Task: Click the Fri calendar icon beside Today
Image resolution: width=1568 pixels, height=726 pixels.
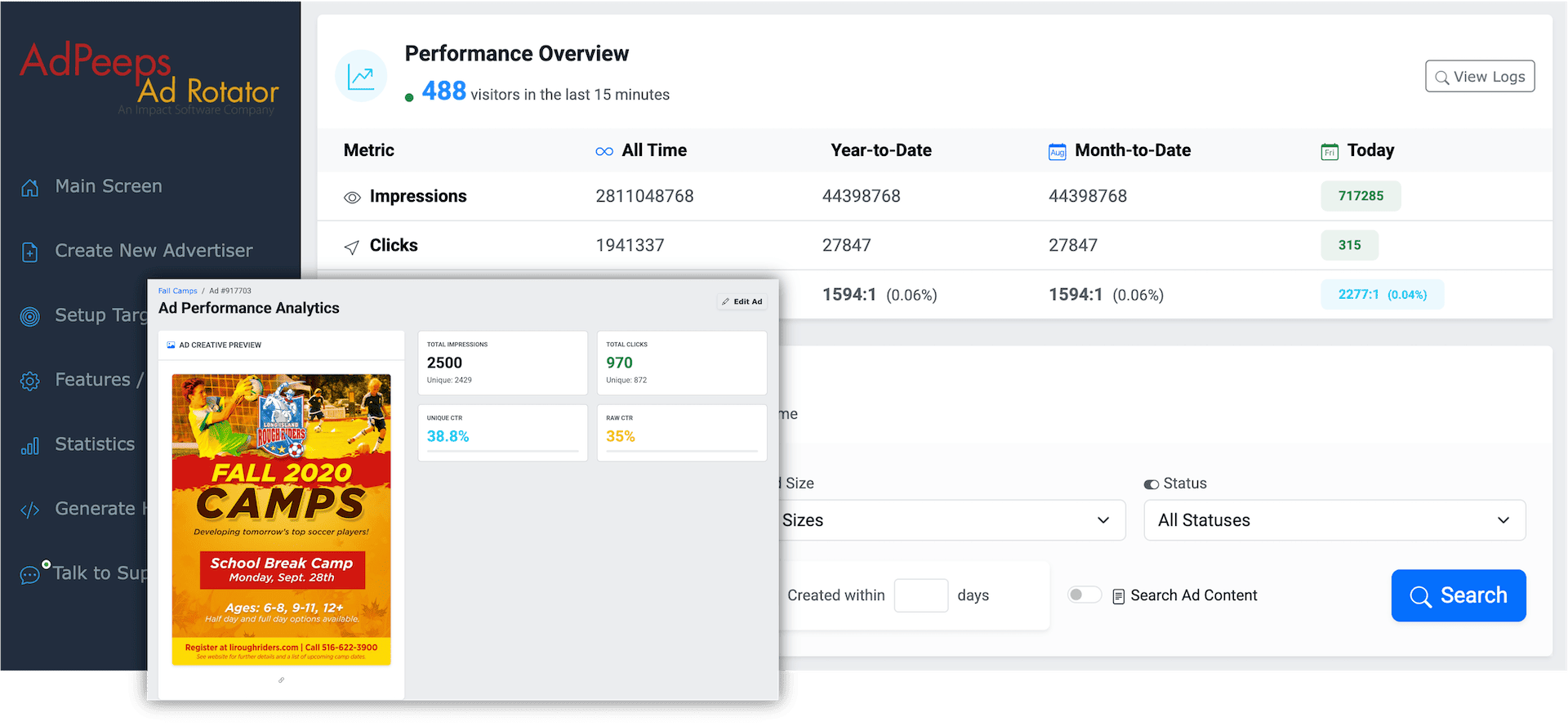Action: (x=1330, y=152)
